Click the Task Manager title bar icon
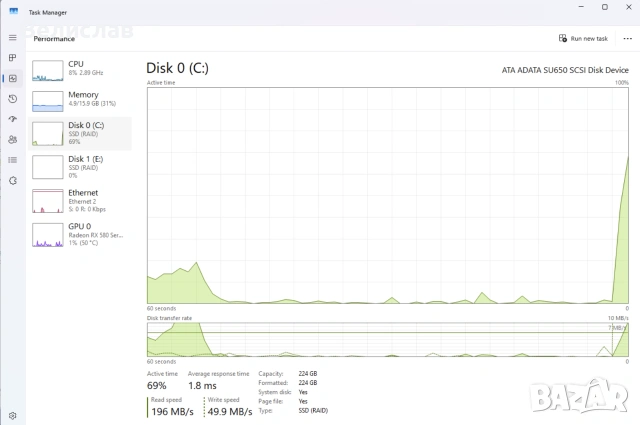 (14, 11)
